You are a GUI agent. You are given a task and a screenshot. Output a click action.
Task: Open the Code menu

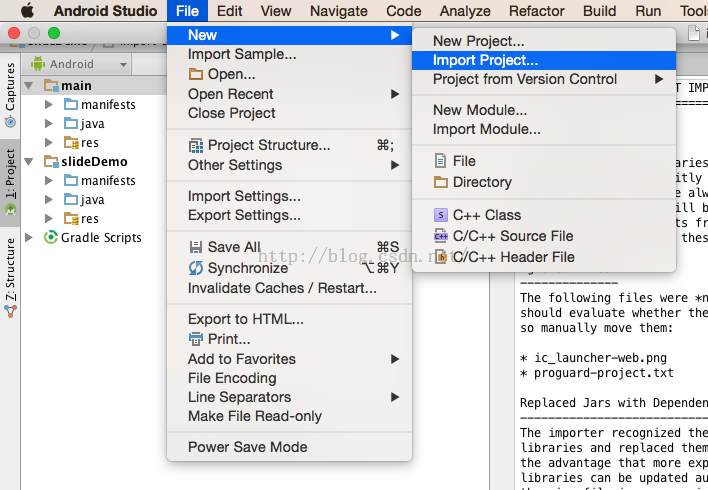[x=404, y=10]
